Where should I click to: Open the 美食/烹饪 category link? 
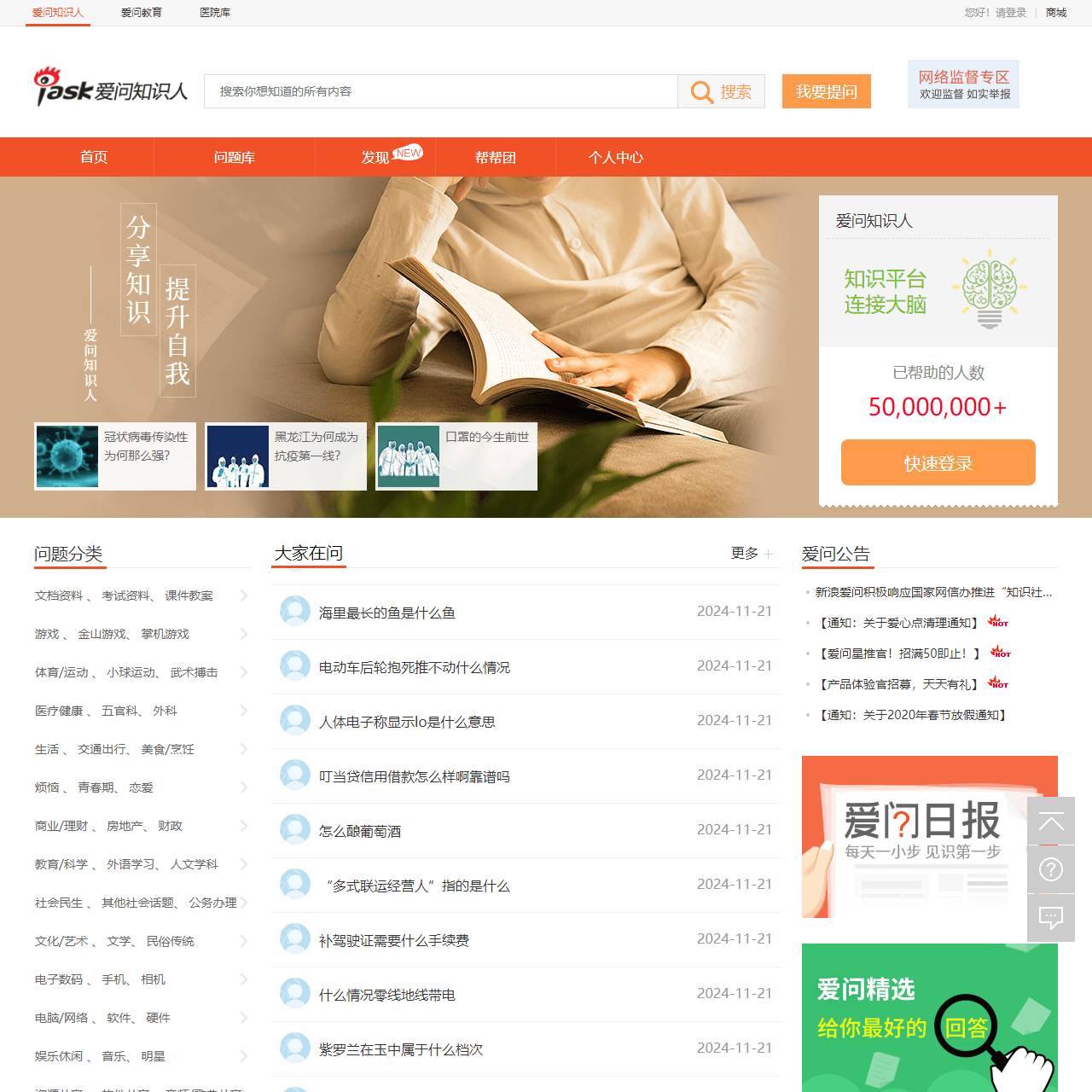pyautogui.click(x=167, y=749)
